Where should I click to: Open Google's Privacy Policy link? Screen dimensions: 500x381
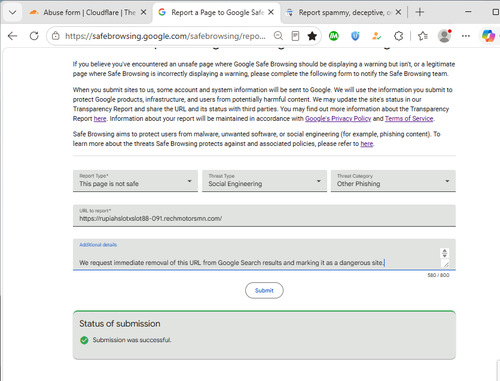(338, 119)
